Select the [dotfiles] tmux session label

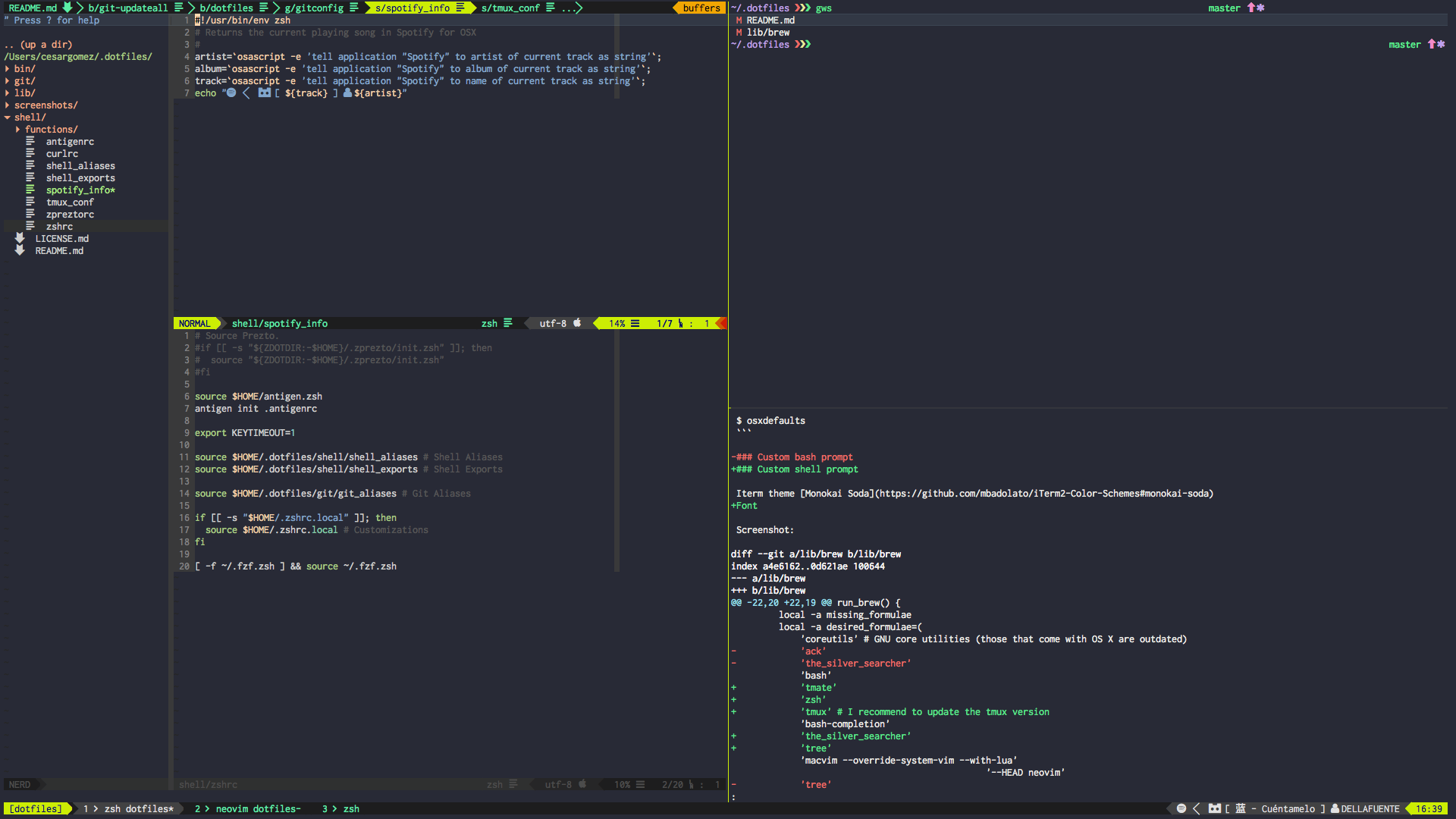pyautogui.click(x=36, y=808)
